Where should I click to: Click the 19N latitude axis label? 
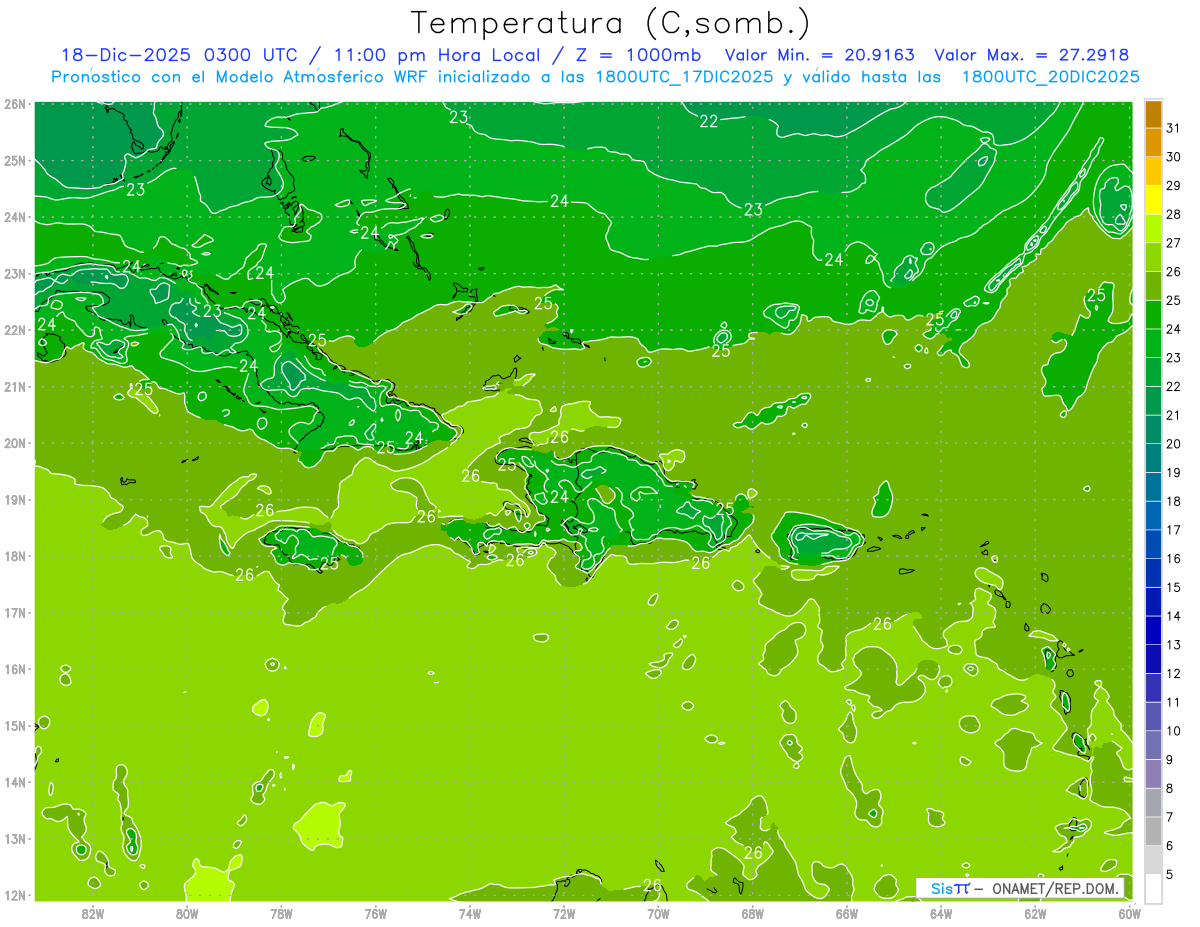[x=15, y=500]
